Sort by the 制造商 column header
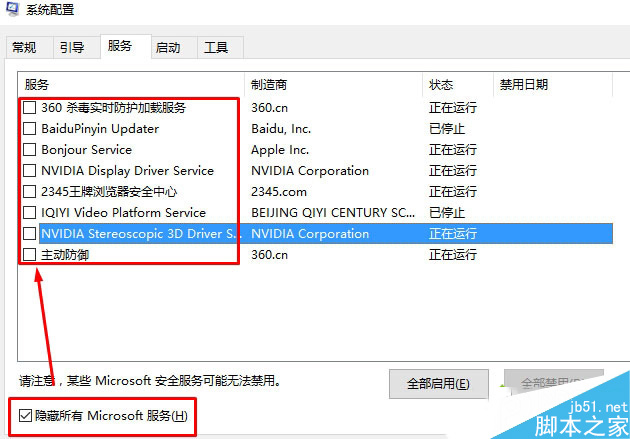Image resolution: width=630 pixels, height=439 pixels. coord(333,83)
